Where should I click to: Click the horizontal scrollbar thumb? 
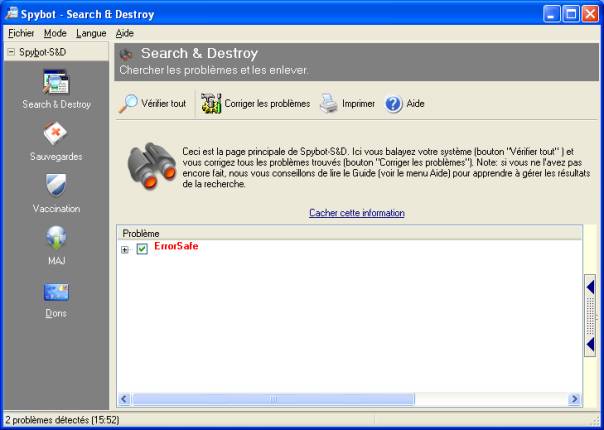(273, 399)
